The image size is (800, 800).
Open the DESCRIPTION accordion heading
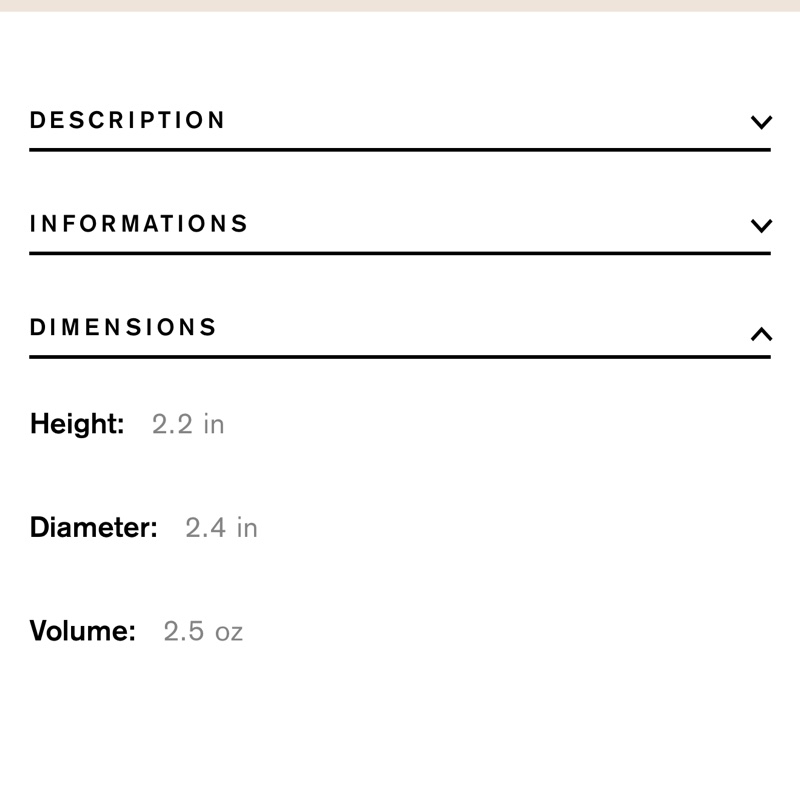128,121
